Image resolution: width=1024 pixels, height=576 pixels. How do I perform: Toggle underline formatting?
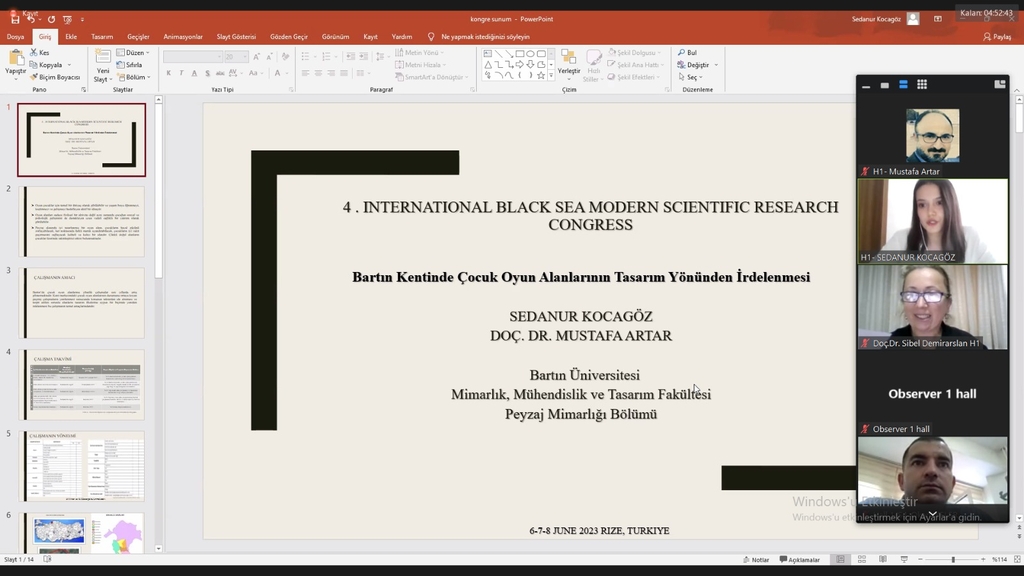[x=195, y=73]
